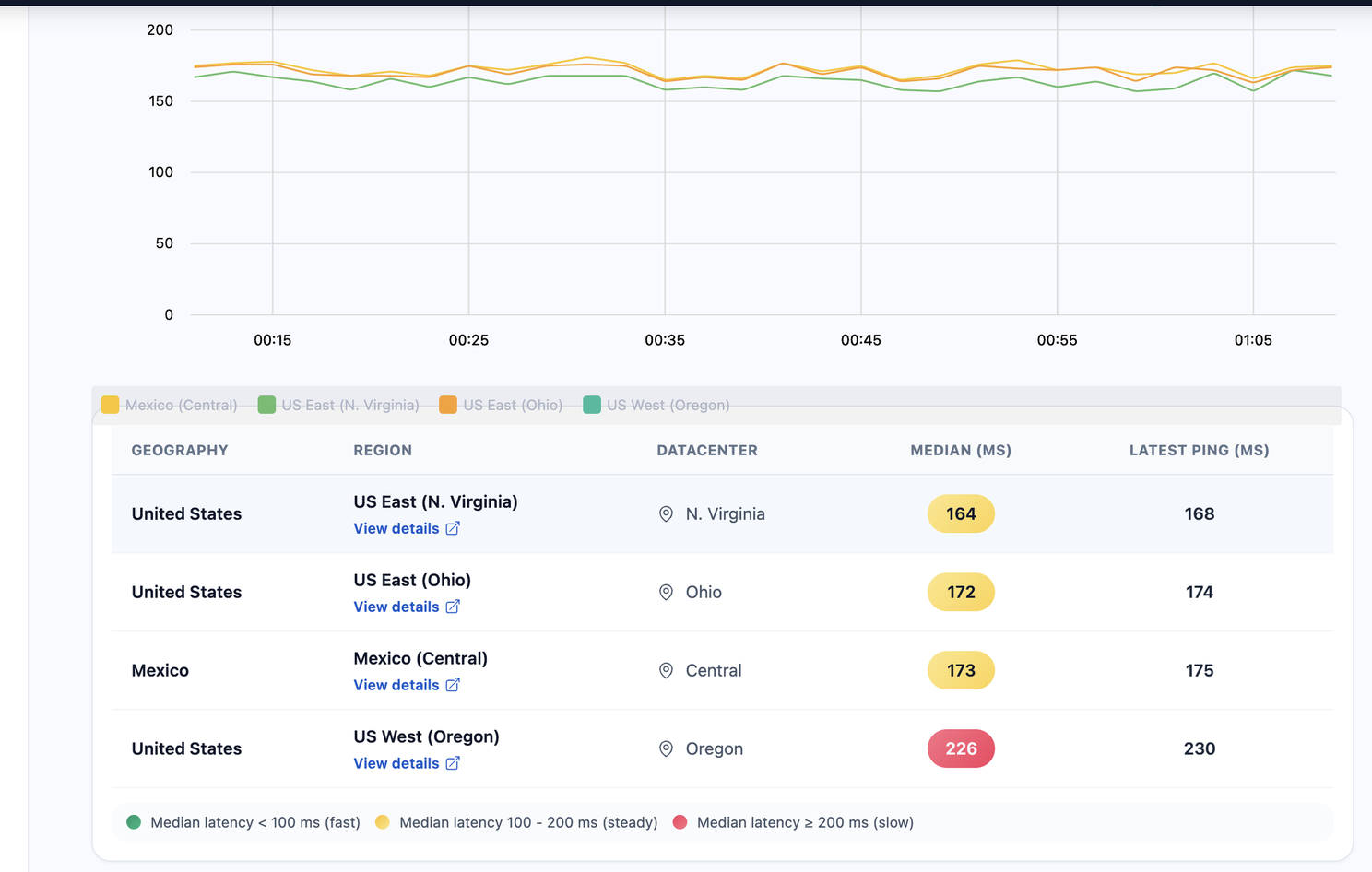Click location pin icon beside Oregon datacenter

pos(666,749)
